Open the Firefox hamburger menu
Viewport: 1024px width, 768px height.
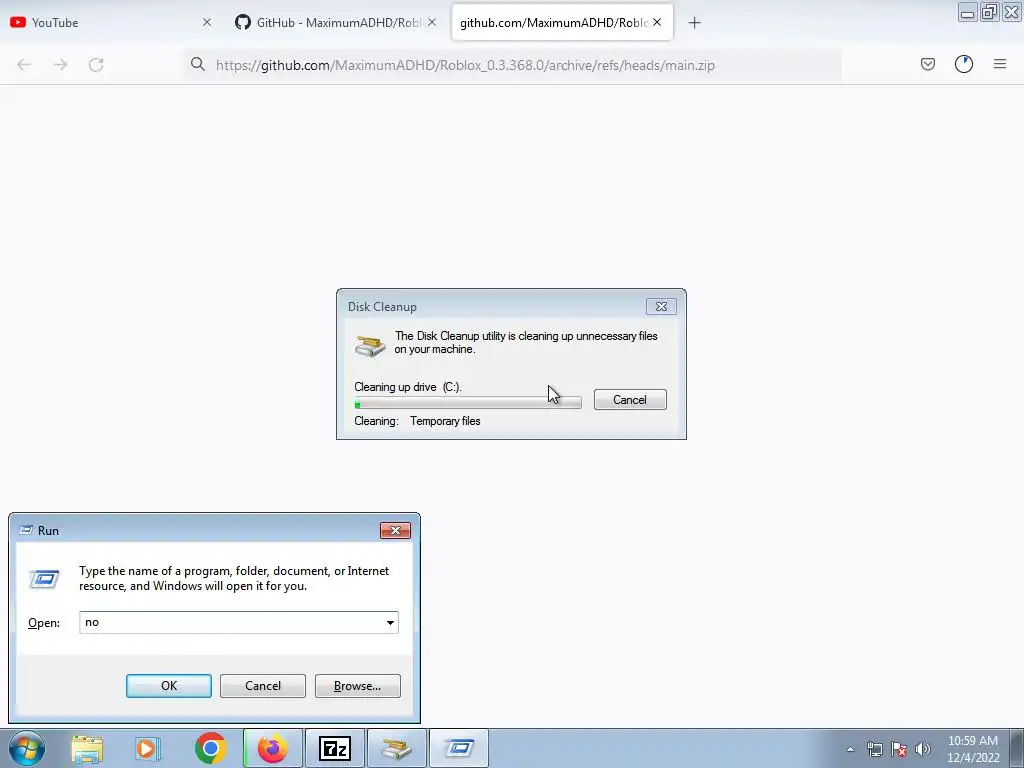pos(1000,64)
